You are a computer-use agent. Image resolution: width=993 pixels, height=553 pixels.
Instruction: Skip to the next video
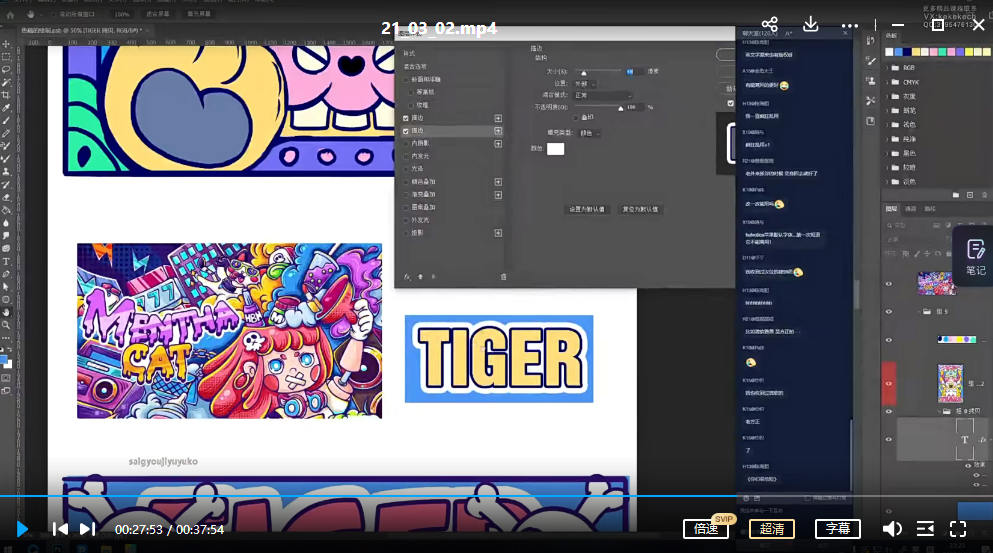coord(87,529)
